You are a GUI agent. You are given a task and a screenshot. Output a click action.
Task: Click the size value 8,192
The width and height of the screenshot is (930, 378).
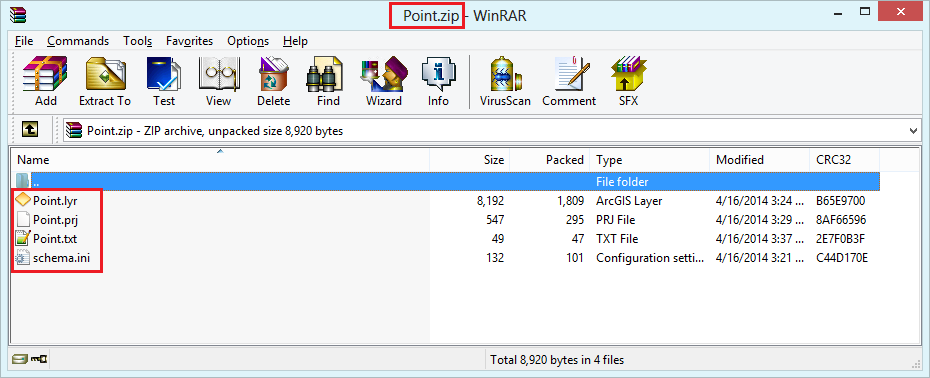[x=490, y=201]
